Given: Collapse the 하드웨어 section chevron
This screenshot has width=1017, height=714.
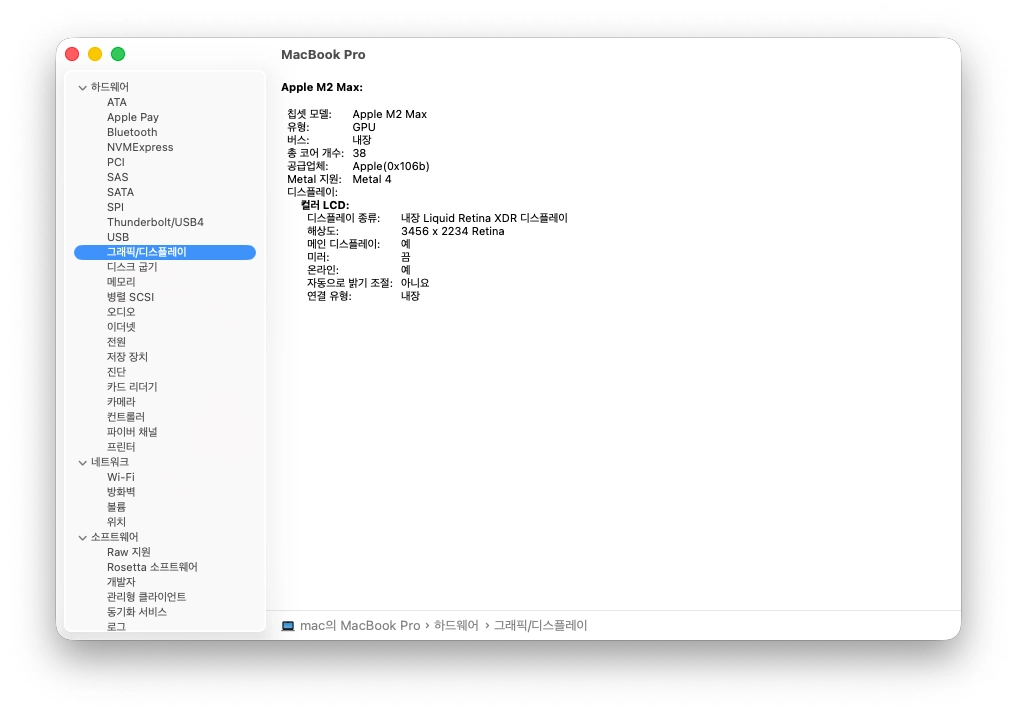Looking at the screenshot, I should tap(82, 88).
